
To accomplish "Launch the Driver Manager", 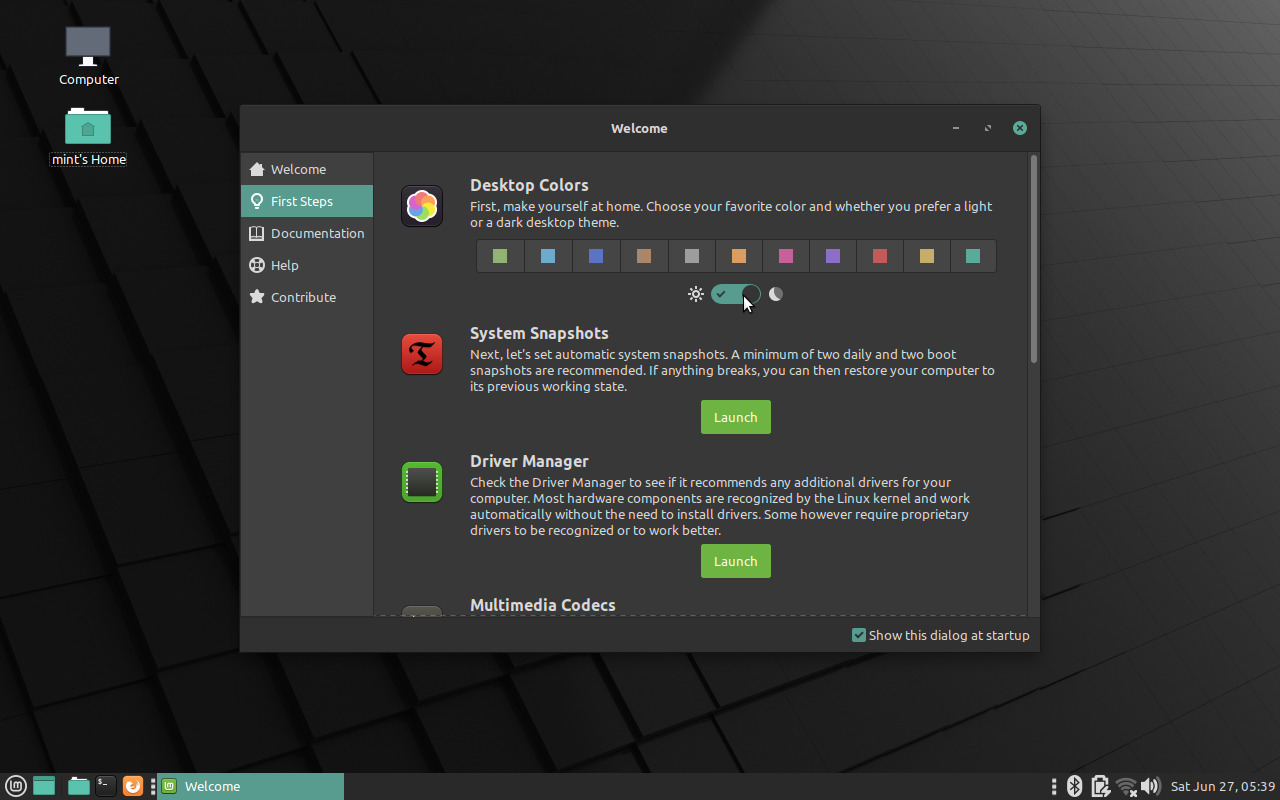I will tap(735, 561).
